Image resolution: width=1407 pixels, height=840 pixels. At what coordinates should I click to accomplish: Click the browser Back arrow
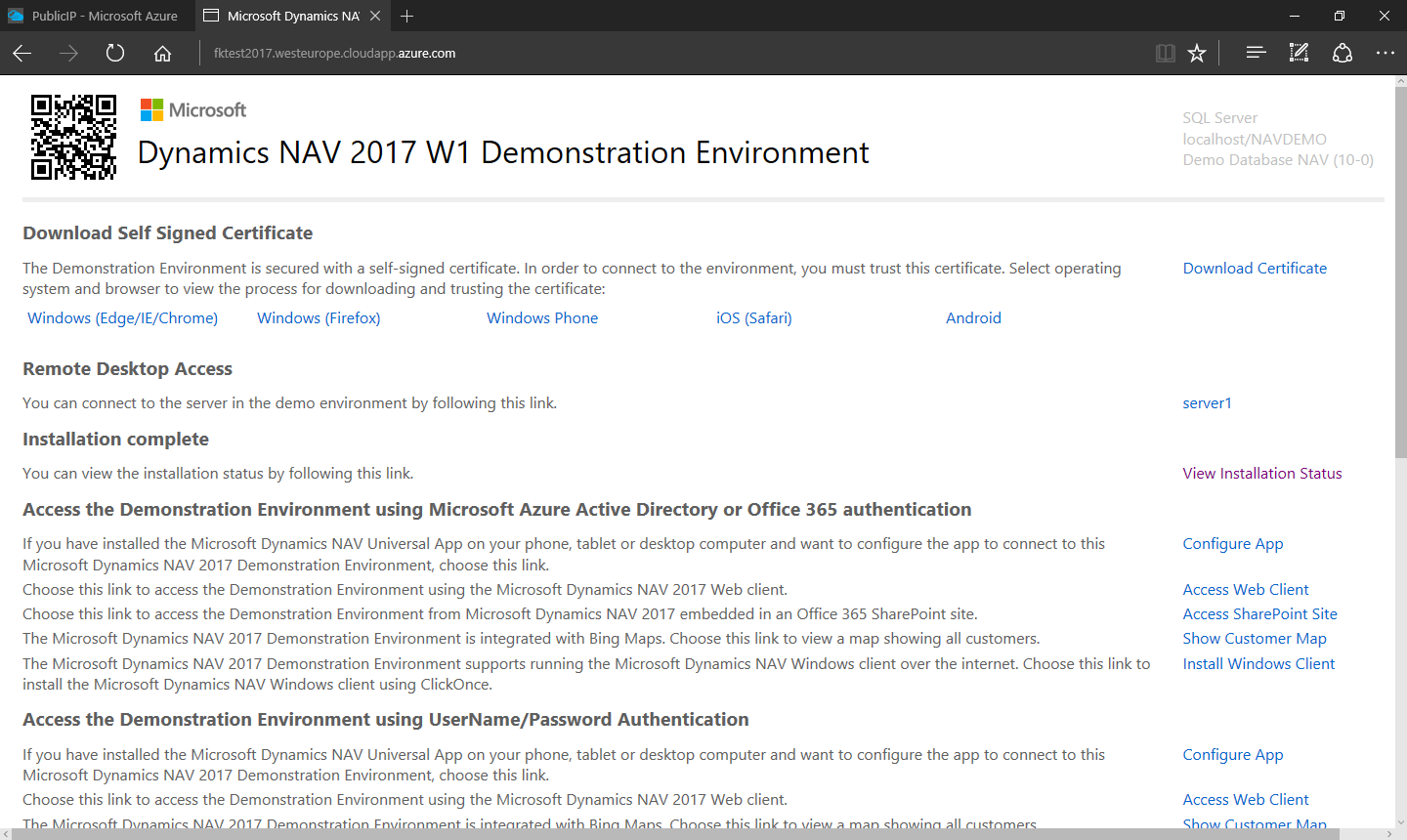[x=22, y=54]
